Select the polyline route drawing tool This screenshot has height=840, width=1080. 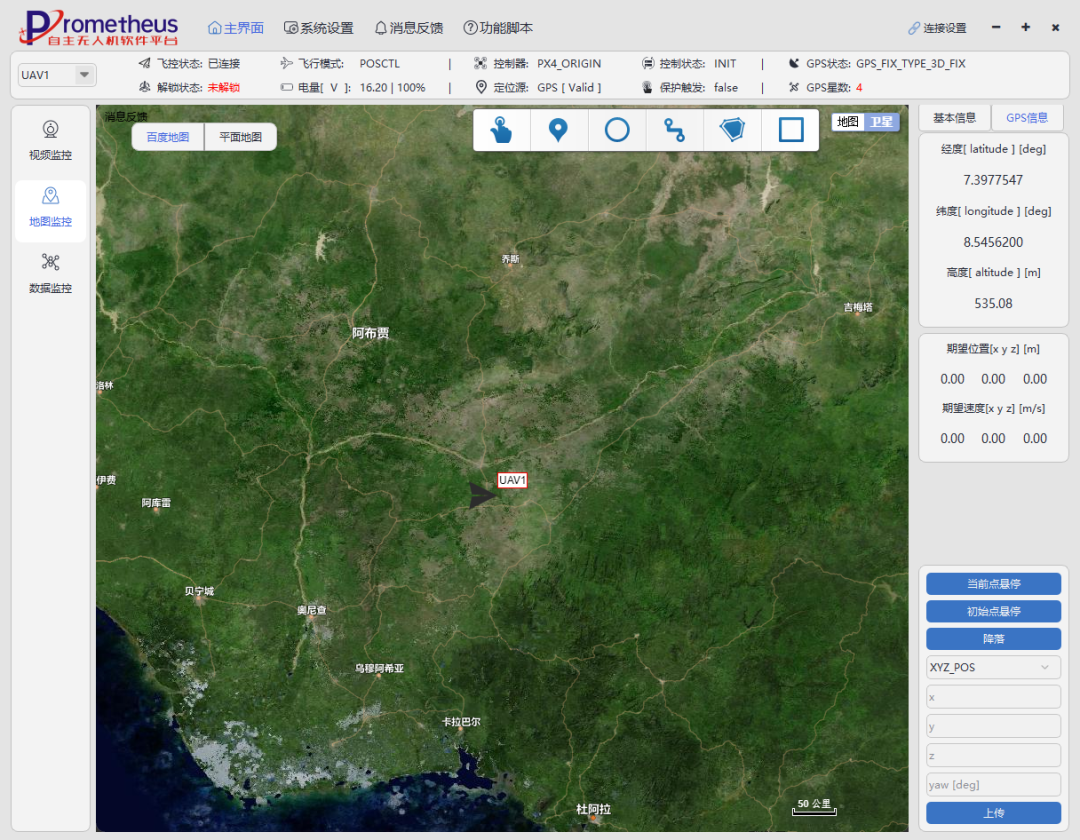point(675,130)
